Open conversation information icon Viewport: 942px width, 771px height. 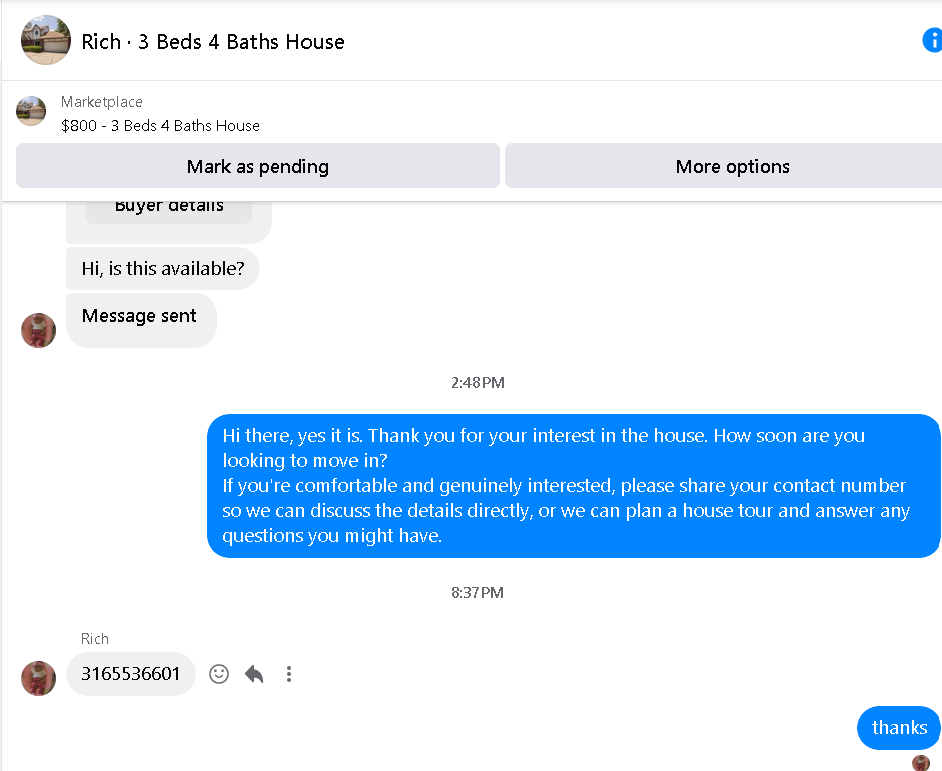point(932,41)
